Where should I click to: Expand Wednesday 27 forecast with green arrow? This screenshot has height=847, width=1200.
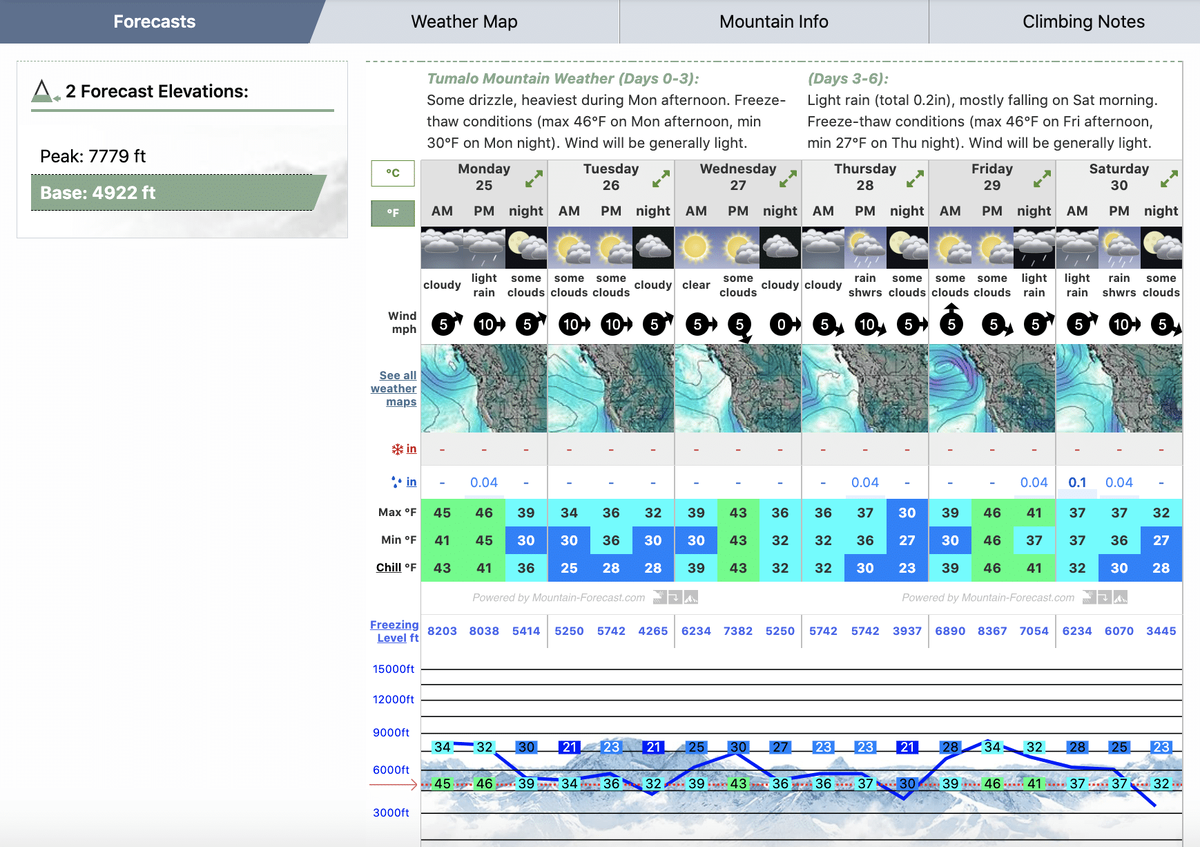tap(788, 179)
